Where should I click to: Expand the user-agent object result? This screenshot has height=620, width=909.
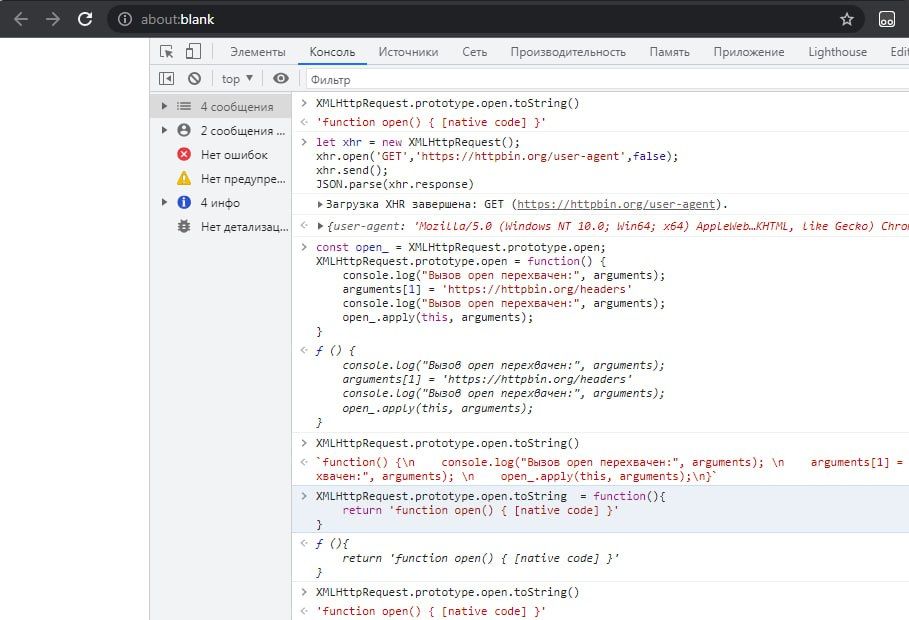point(320,227)
